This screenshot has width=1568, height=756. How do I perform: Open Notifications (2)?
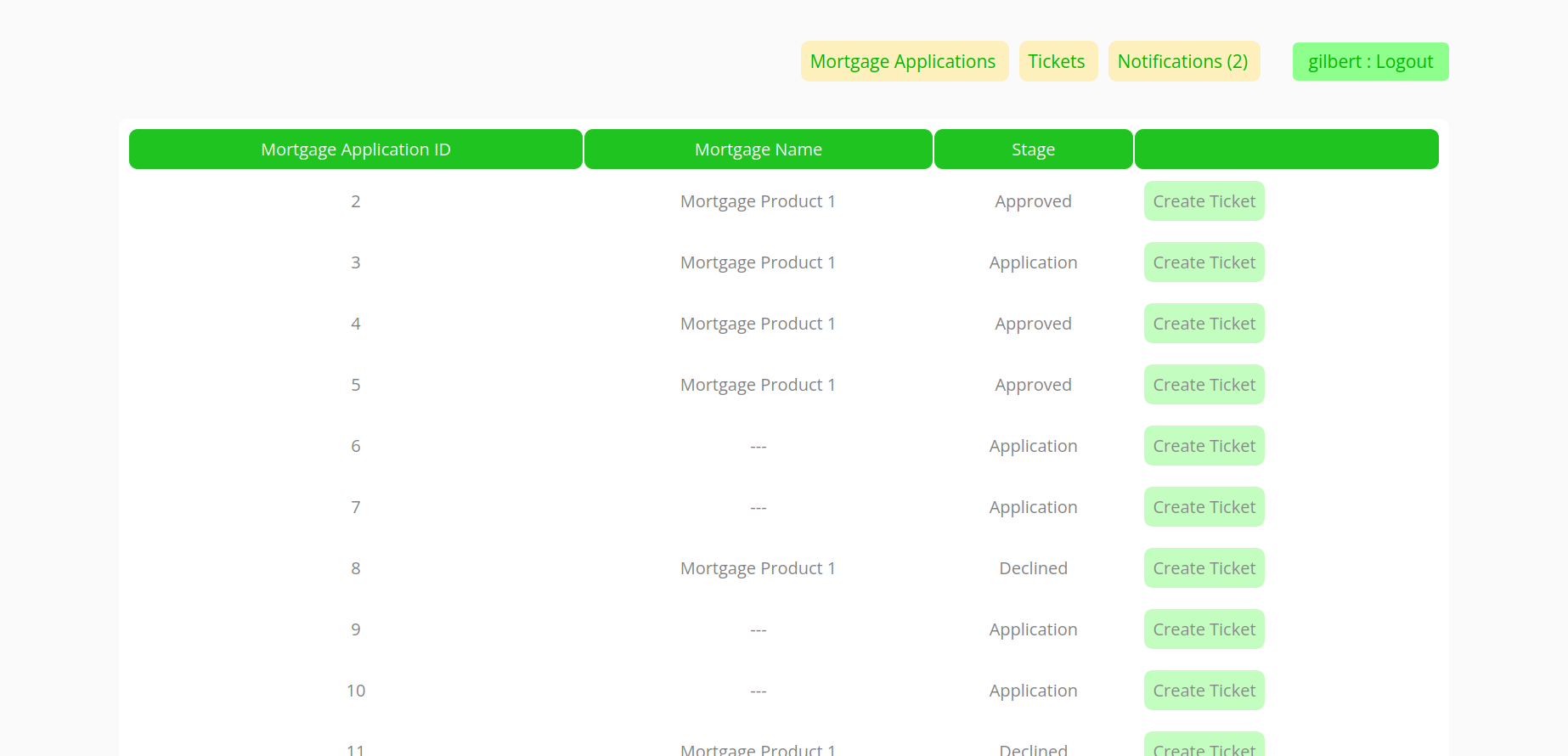(x=1184, y=61)
